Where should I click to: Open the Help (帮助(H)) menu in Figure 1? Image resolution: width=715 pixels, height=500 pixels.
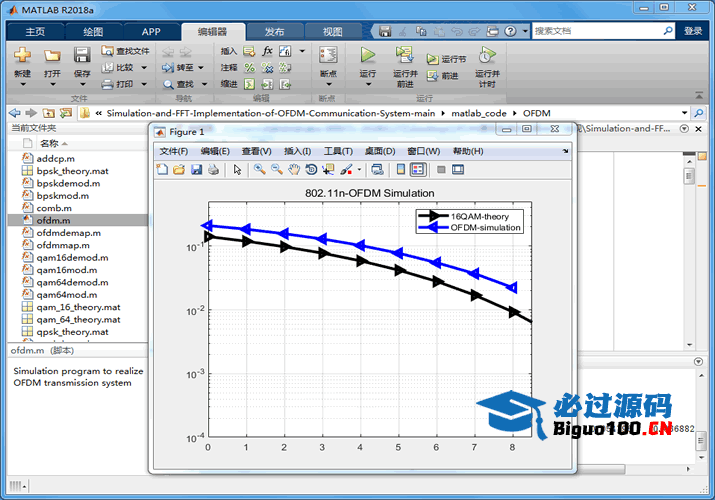click(468, 151)
